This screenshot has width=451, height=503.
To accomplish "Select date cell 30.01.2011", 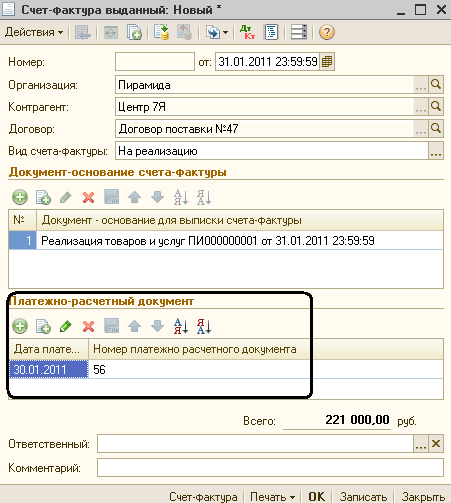I will [x=49, y=369].
